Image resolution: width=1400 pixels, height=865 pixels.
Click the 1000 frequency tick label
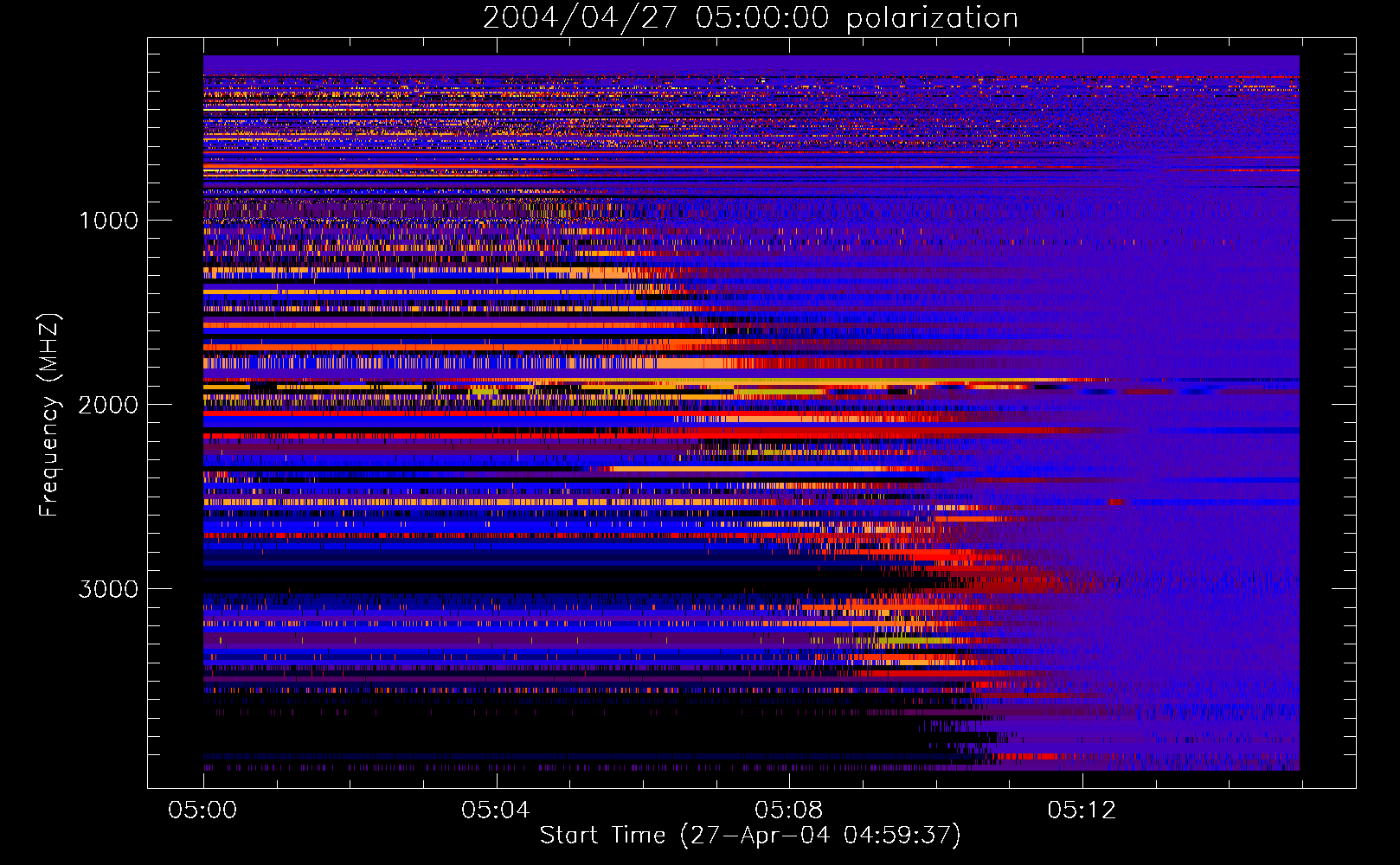click(108, 221)
